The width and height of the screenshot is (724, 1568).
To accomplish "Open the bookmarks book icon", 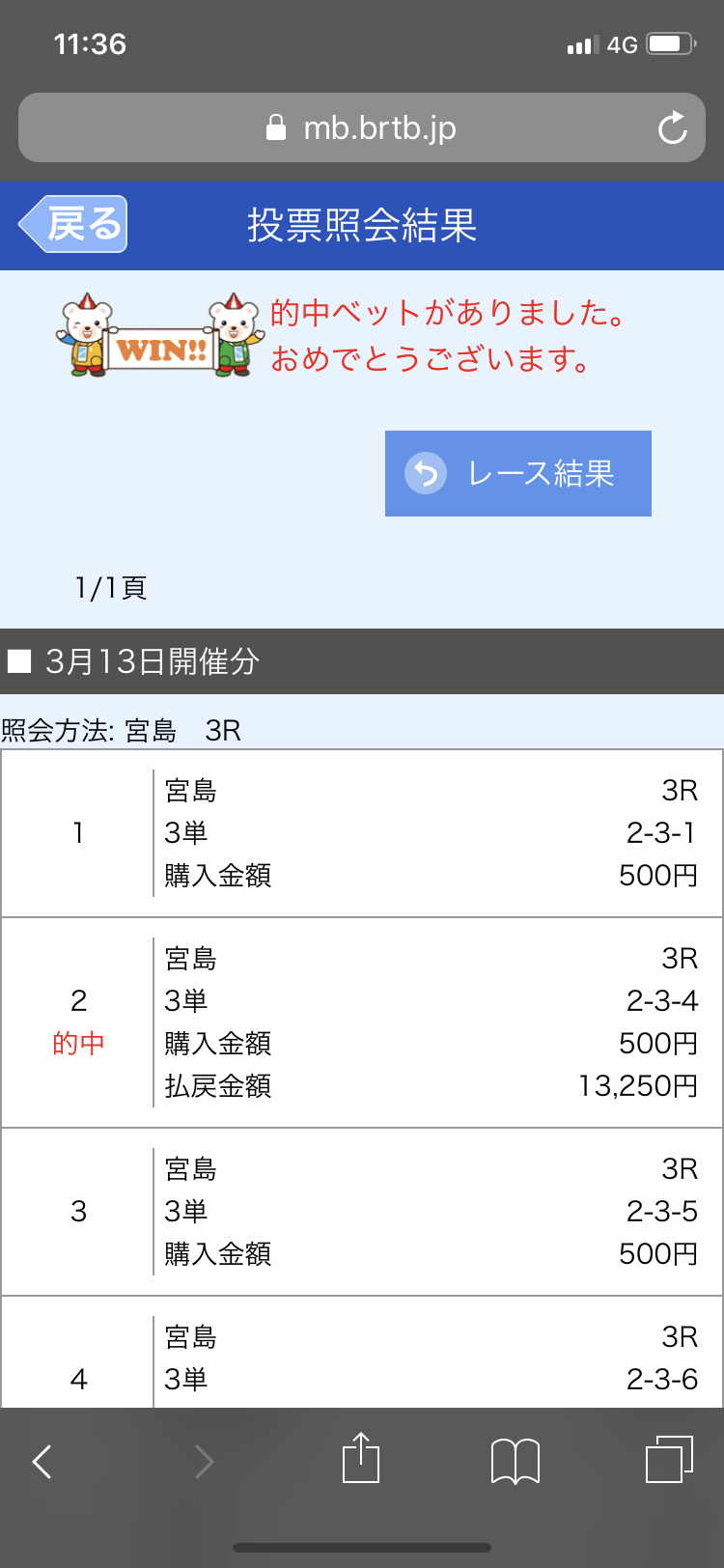I will [515, 1461].
